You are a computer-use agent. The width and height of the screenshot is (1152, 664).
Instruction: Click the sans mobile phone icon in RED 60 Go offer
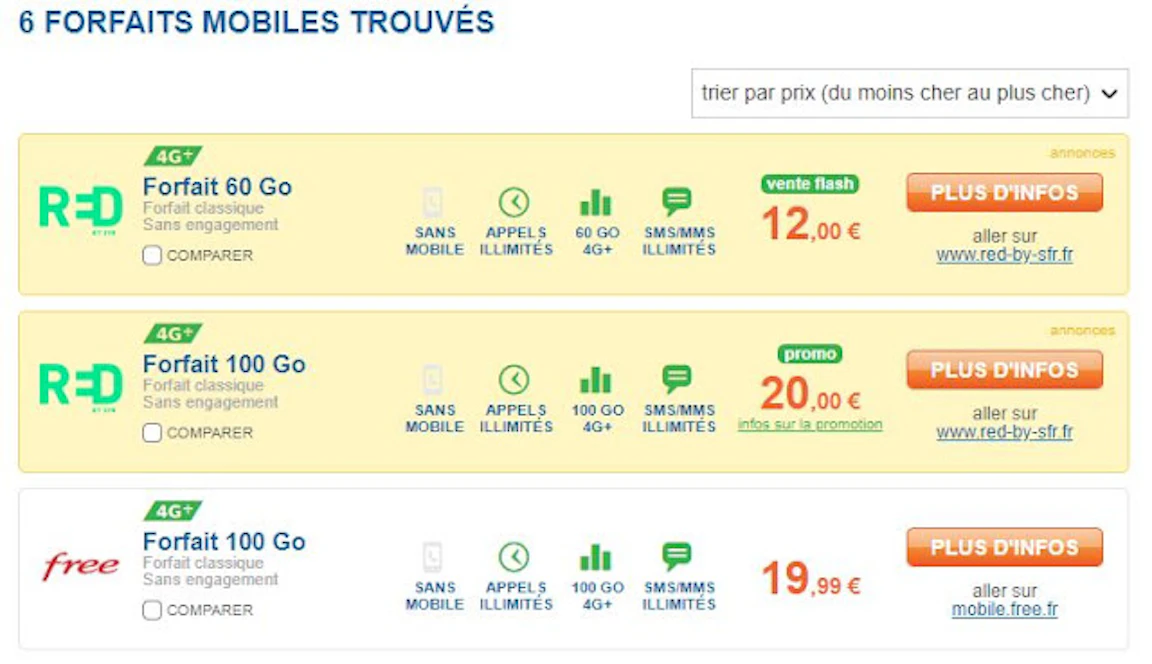click(x=433, y=201)
